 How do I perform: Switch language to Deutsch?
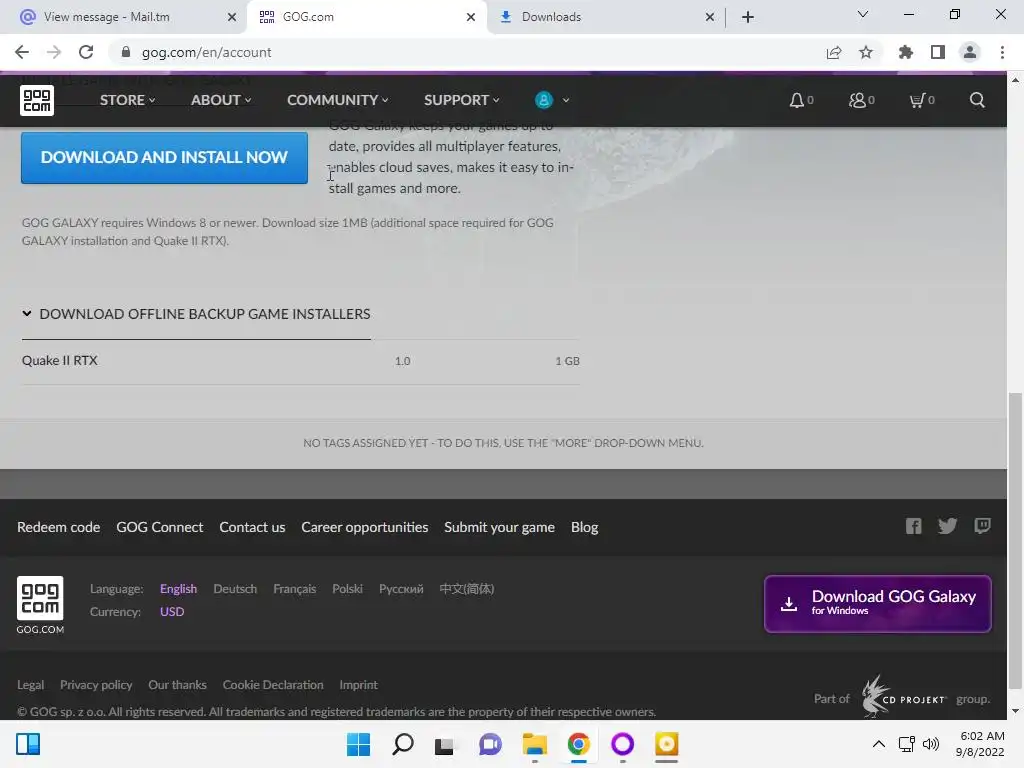point(235,588)
